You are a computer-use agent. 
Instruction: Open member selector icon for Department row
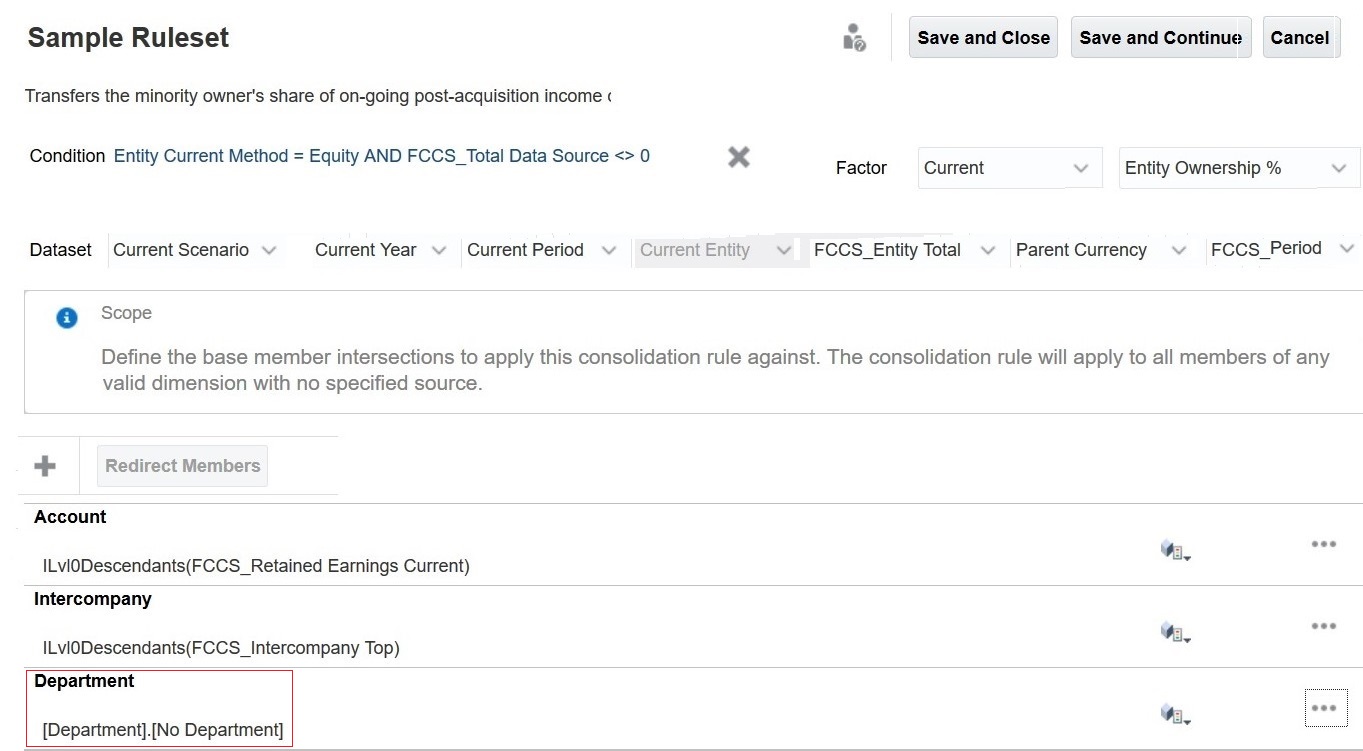pyautogui.click(x=1175, y=715)
